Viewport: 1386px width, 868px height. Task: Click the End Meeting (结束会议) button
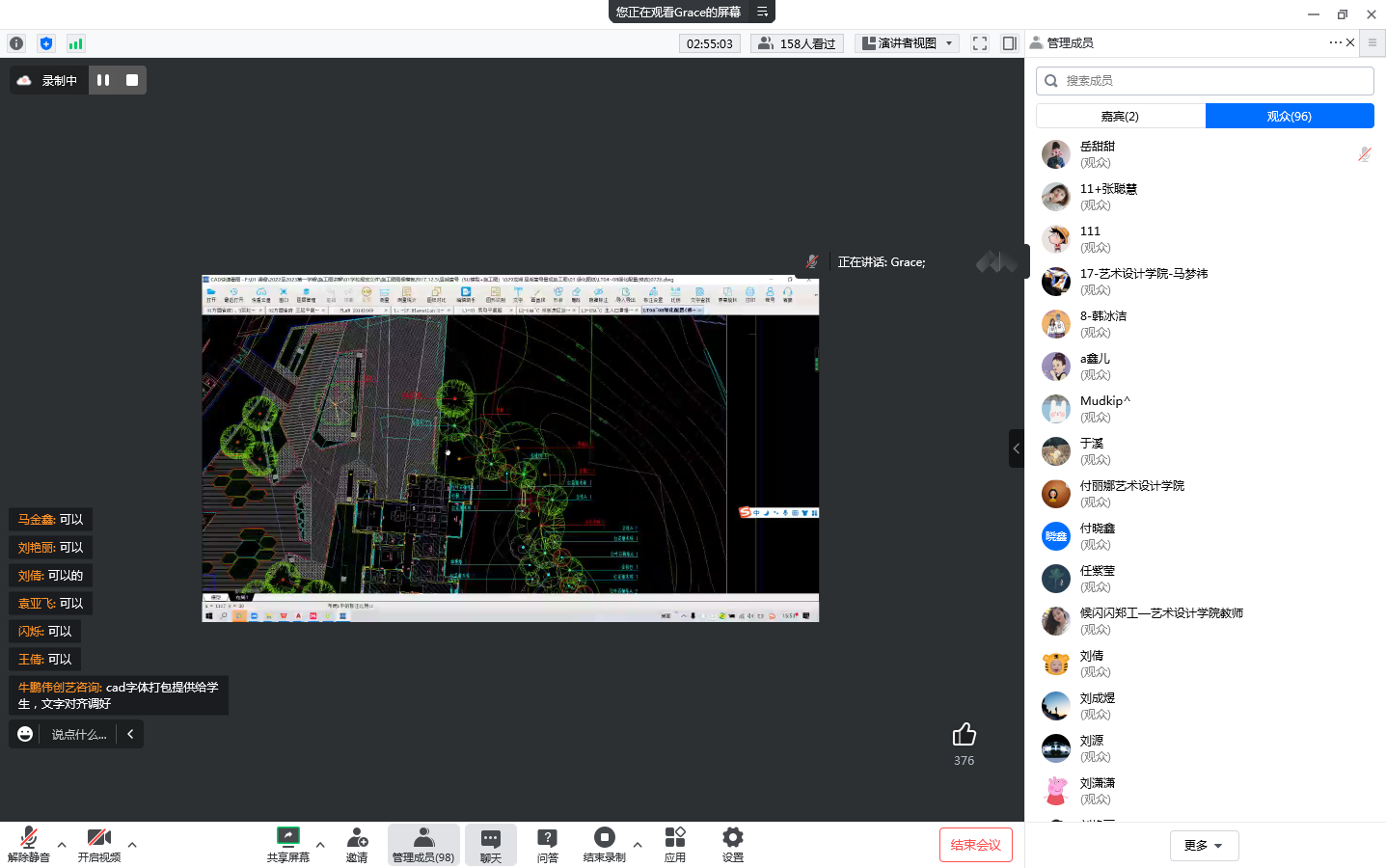tap(975, 845)
